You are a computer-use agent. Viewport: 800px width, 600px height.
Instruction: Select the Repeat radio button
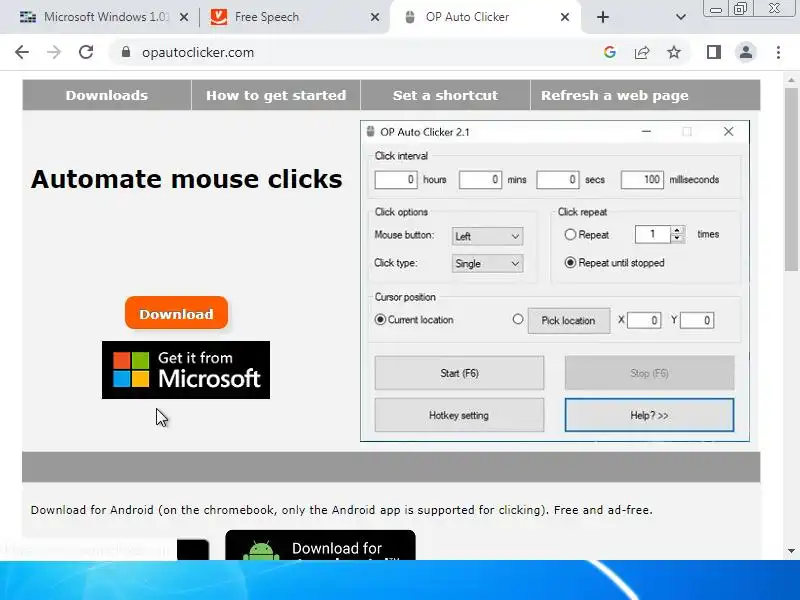coord(570,235)
